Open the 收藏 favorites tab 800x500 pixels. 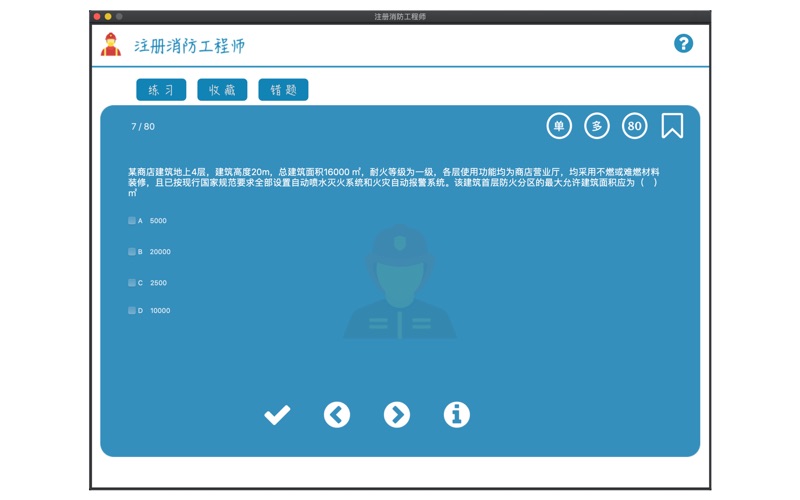[222, 90]
